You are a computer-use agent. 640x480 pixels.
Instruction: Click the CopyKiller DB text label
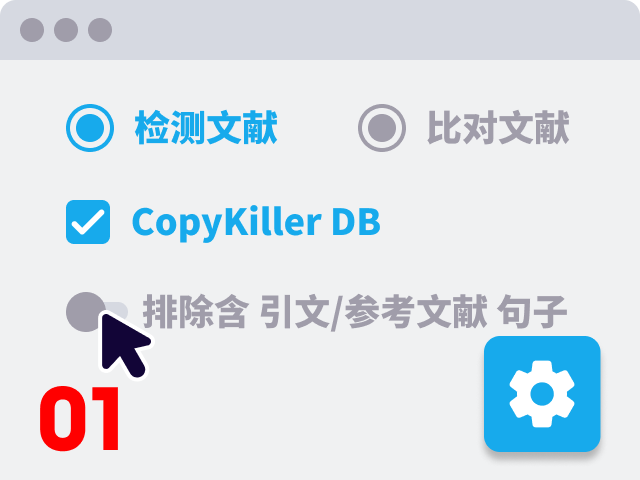[256, 223]
